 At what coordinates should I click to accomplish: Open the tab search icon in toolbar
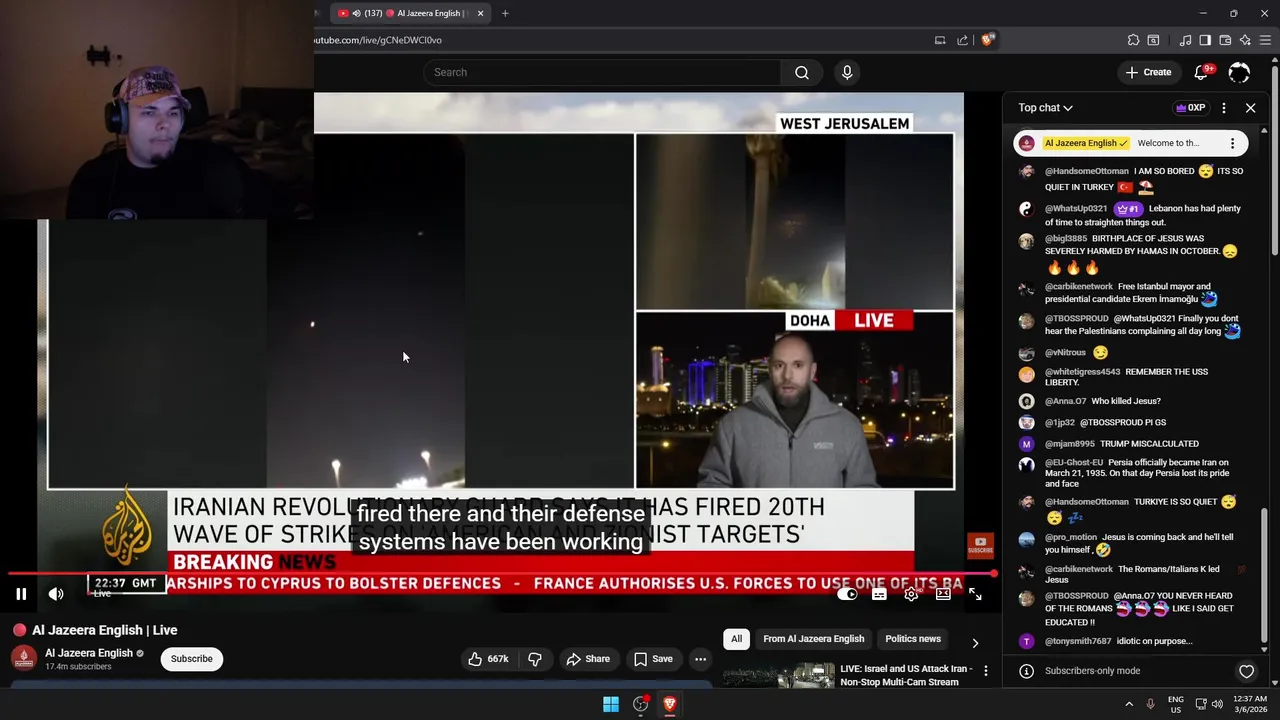coord(1153,40)
